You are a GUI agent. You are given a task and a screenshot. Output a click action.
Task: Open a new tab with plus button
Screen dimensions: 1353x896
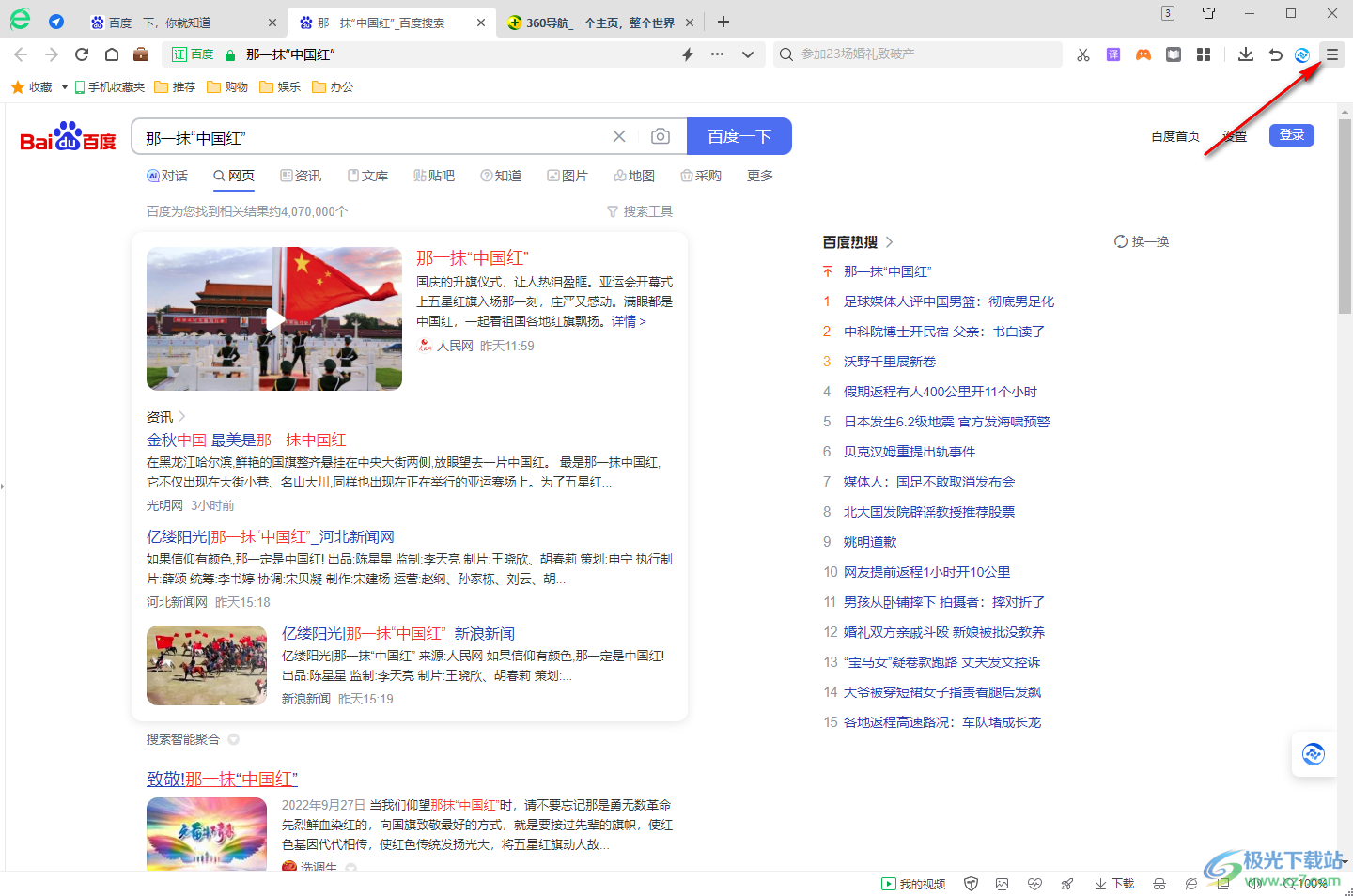pos(723,22)
